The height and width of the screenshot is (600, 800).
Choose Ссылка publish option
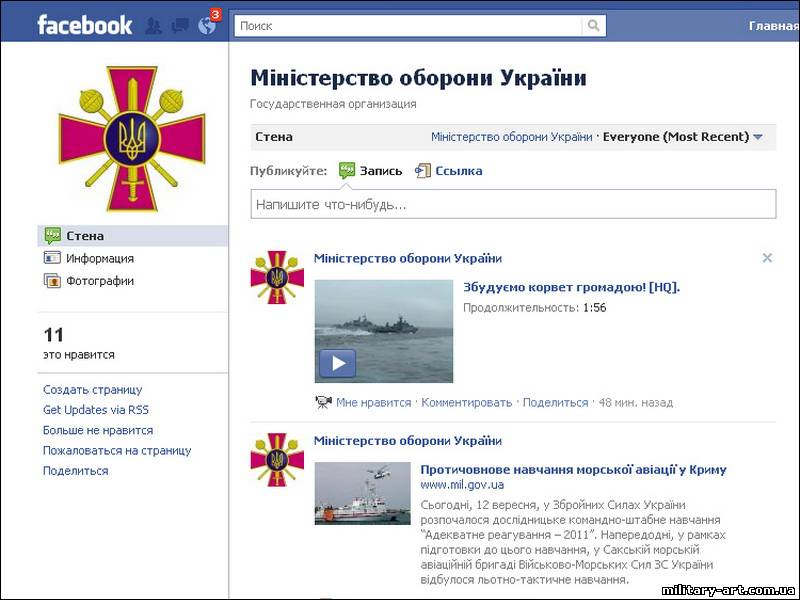[x=458, y=171]
